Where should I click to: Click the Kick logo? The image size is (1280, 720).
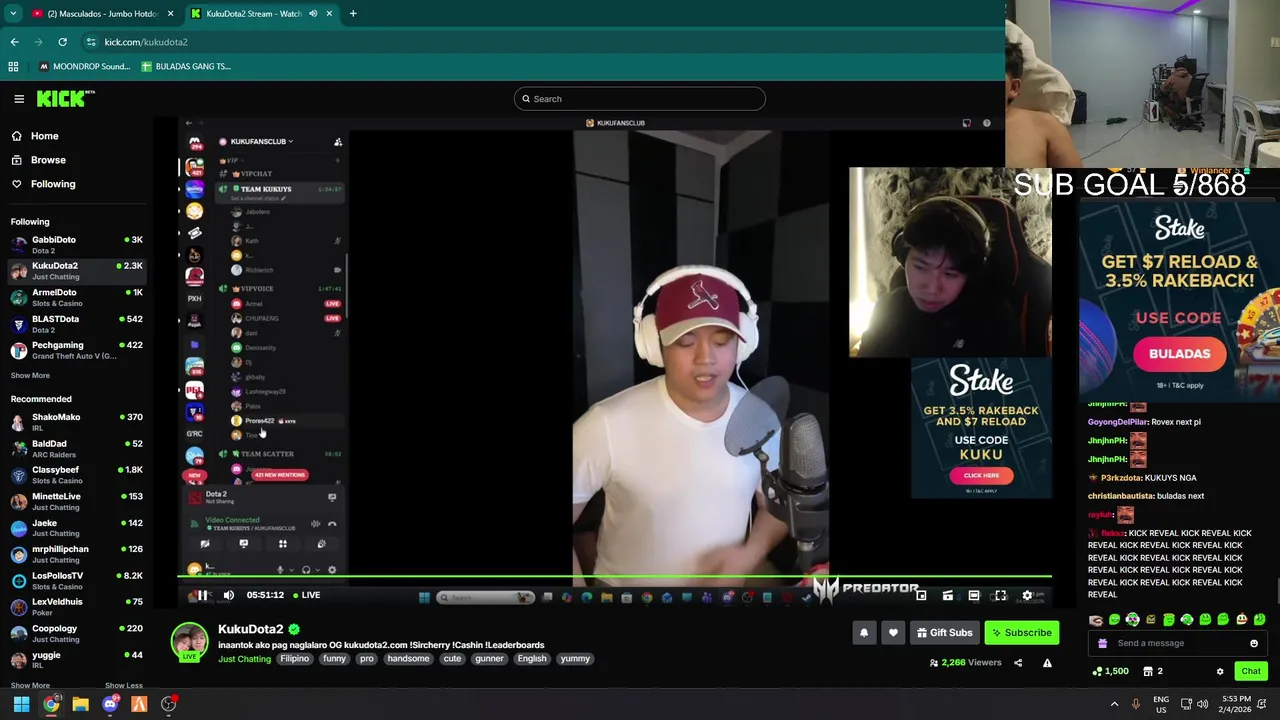65,98
